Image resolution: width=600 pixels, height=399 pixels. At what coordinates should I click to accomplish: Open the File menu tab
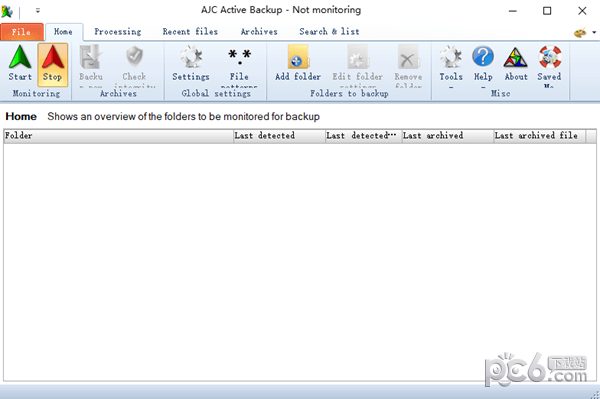(21, 32)
